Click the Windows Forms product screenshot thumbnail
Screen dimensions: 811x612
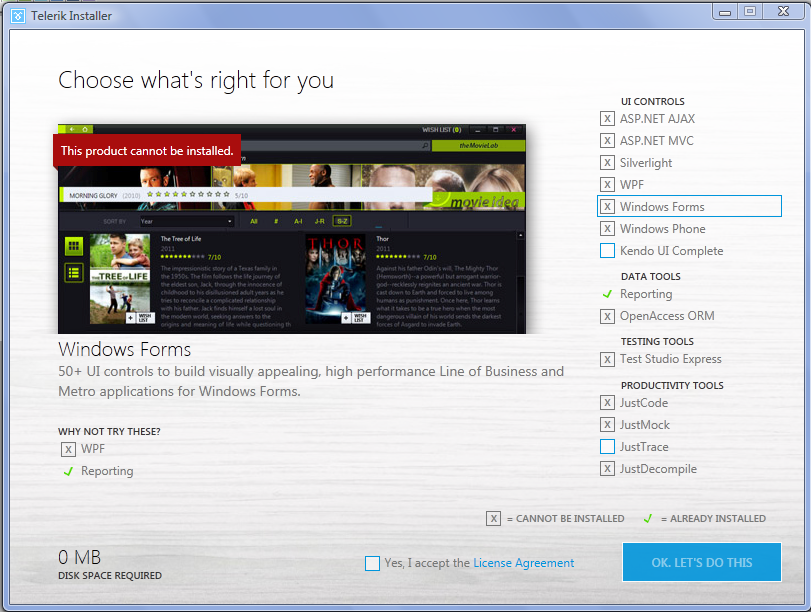tap(292, 229)
